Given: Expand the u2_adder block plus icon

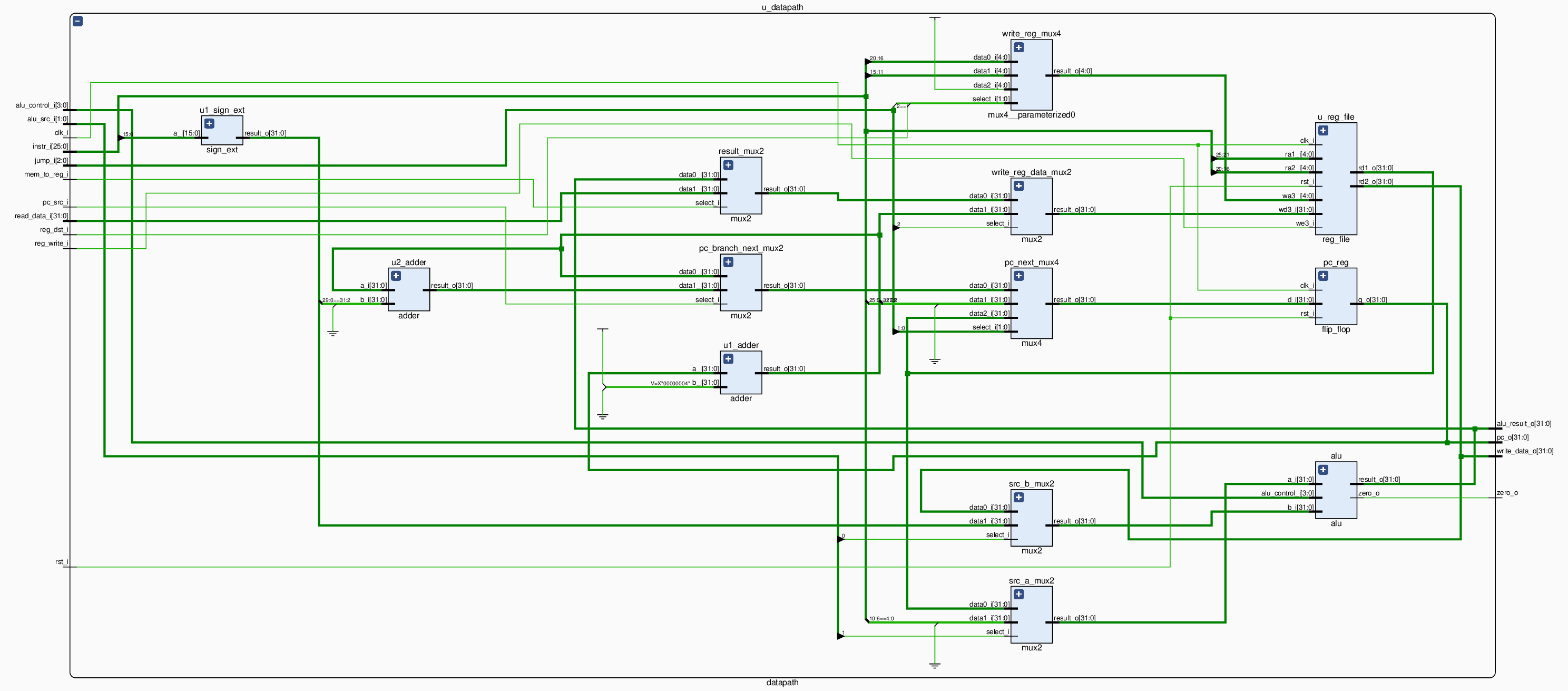Looking at the screenshot, I should coord(396,276).
